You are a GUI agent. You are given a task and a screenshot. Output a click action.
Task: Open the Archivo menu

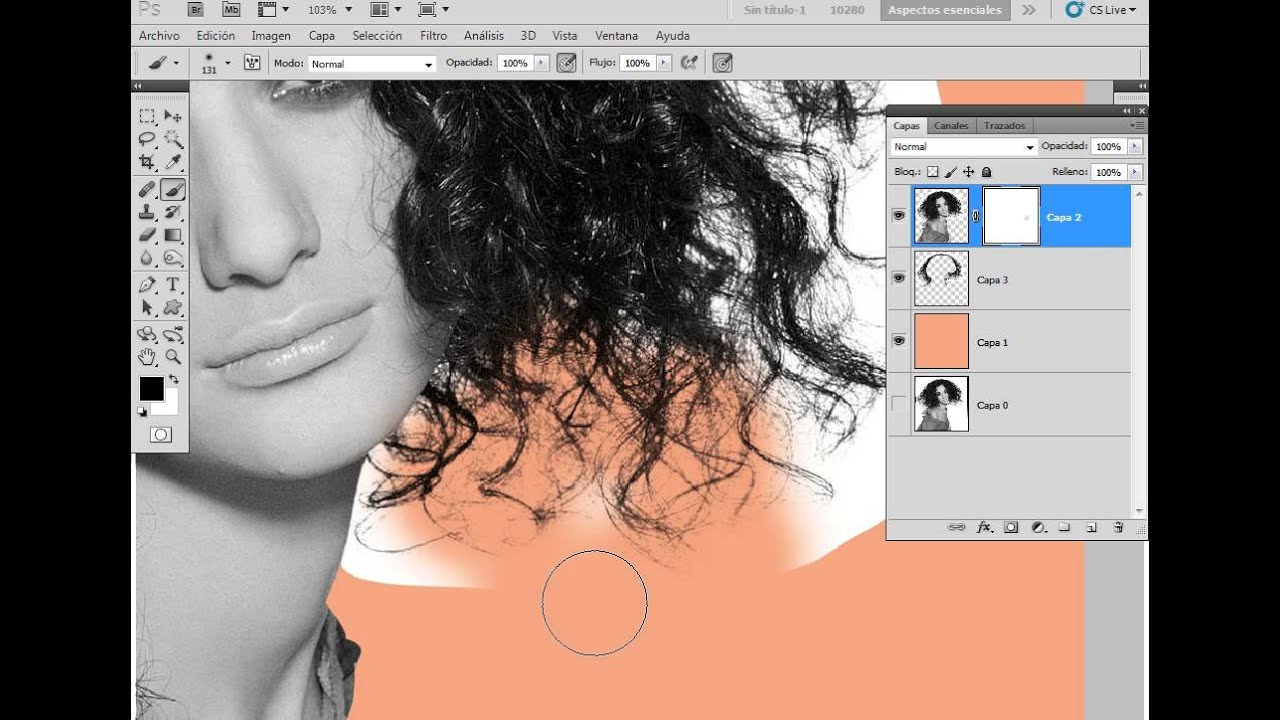pyautogui.click(x=159, y=36)
